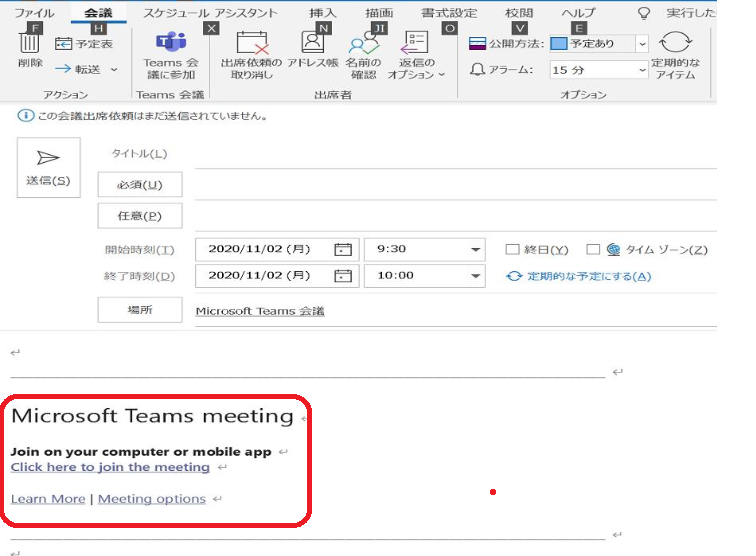The height and width of the screenshot is (556, 756).
Task: Open start time 9:30 dropdown
Action: click(x=475, y=249)
